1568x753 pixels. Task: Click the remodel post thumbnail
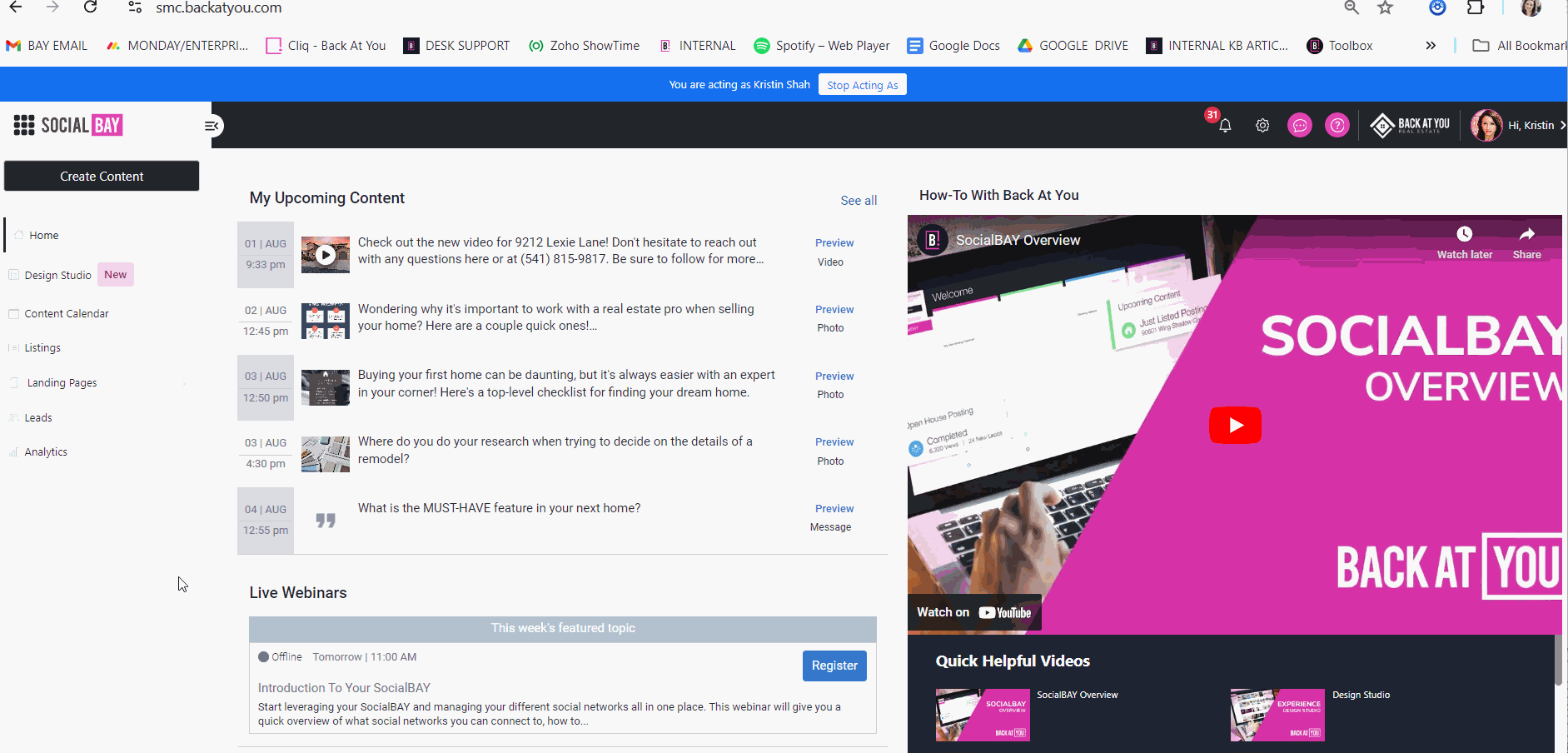click(x=326, y=454)
